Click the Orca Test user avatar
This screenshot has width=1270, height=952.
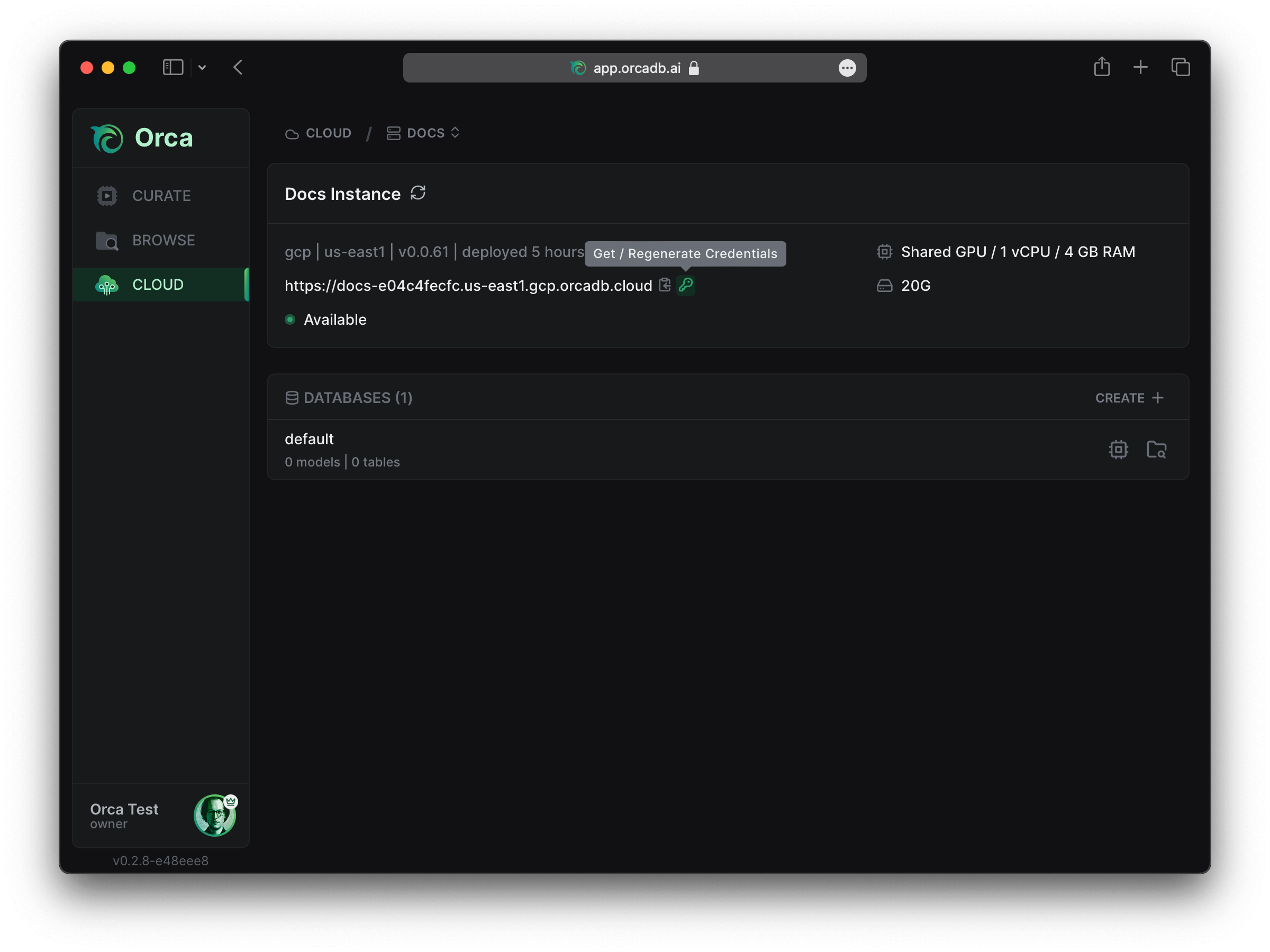tap(215, 816)
